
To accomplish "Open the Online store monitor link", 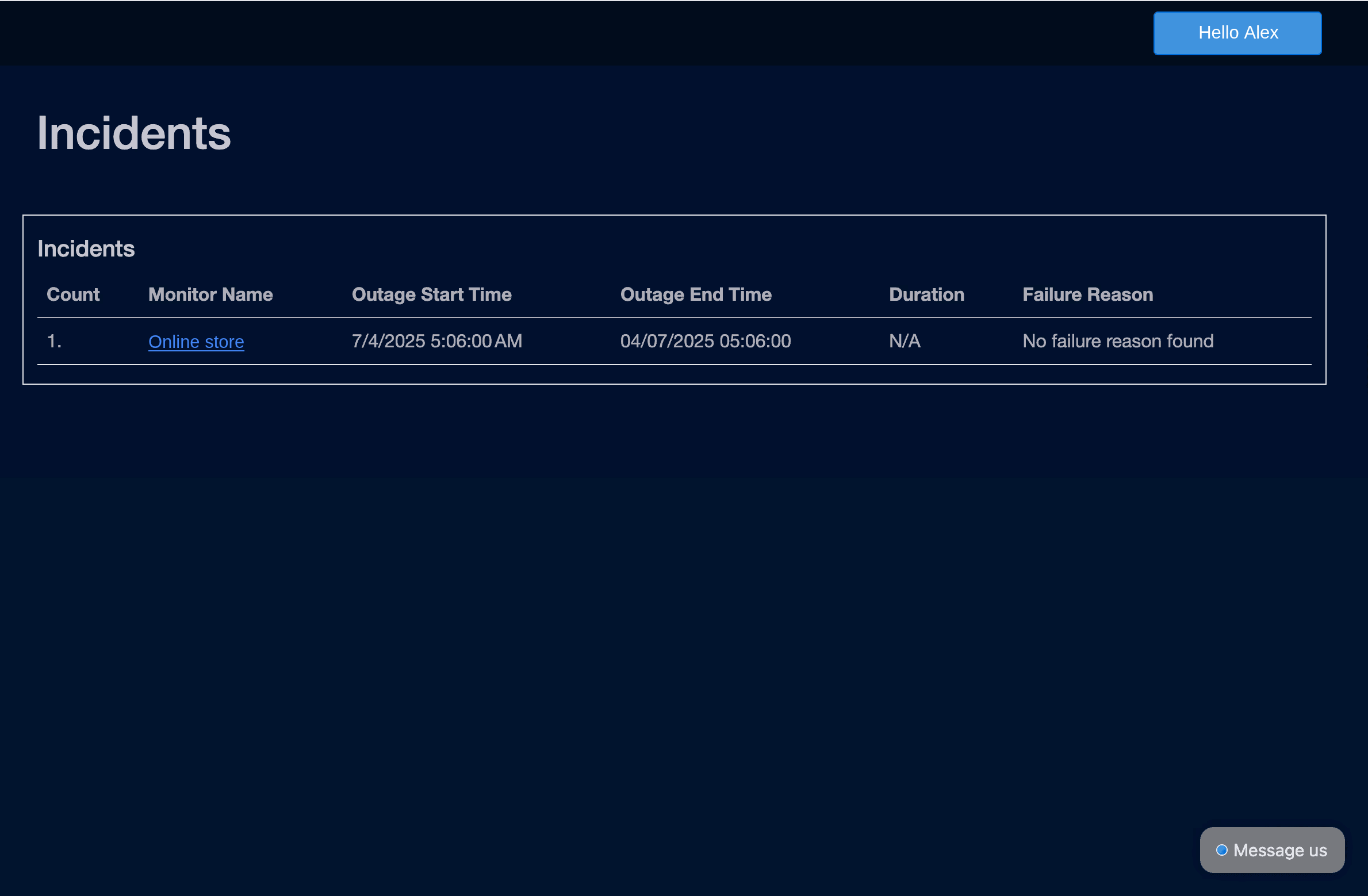I will pyautogui.click(x=196, y=342).
